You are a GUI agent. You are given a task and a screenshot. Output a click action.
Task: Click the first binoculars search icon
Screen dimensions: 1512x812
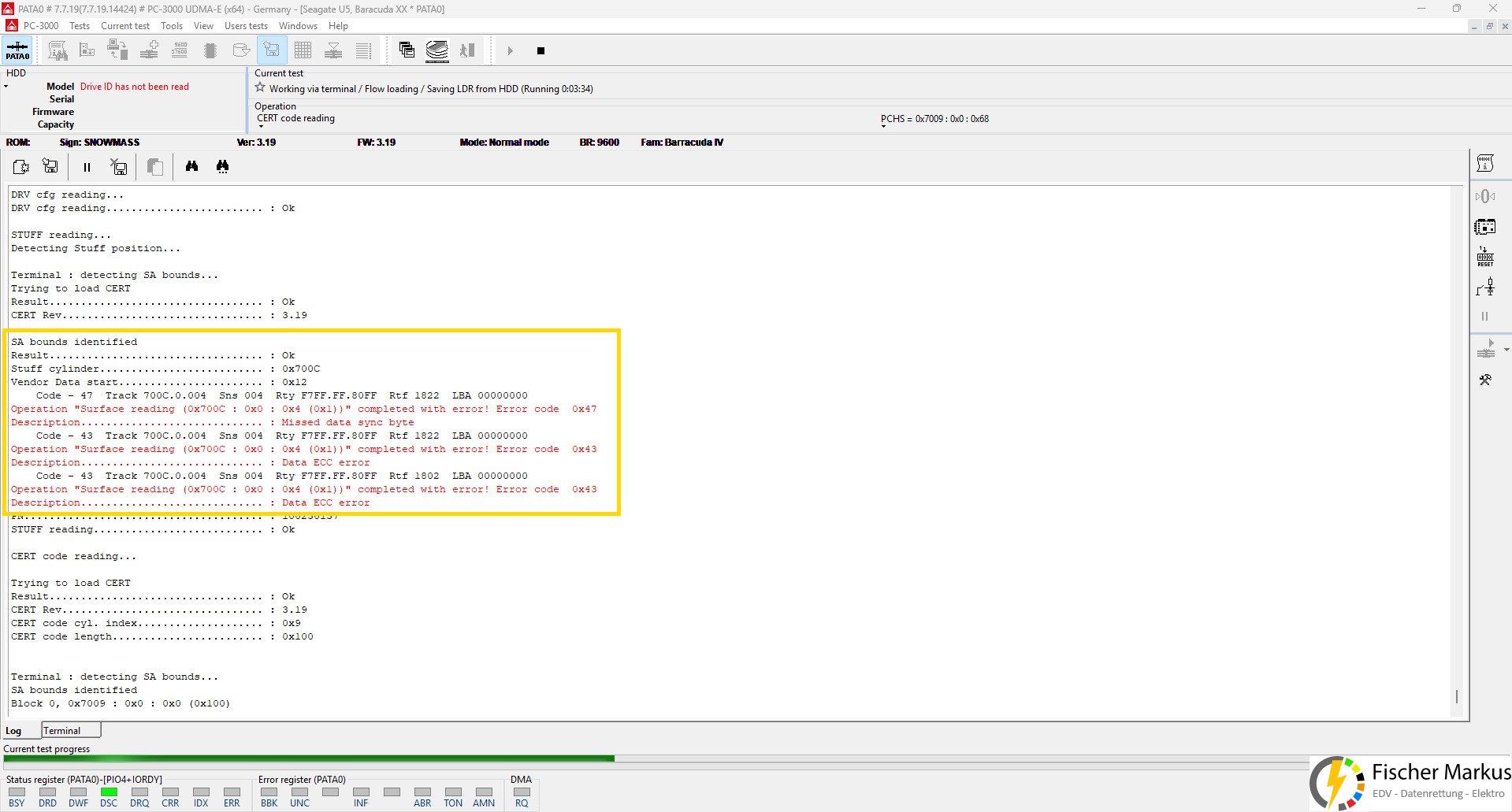point(191,166)
